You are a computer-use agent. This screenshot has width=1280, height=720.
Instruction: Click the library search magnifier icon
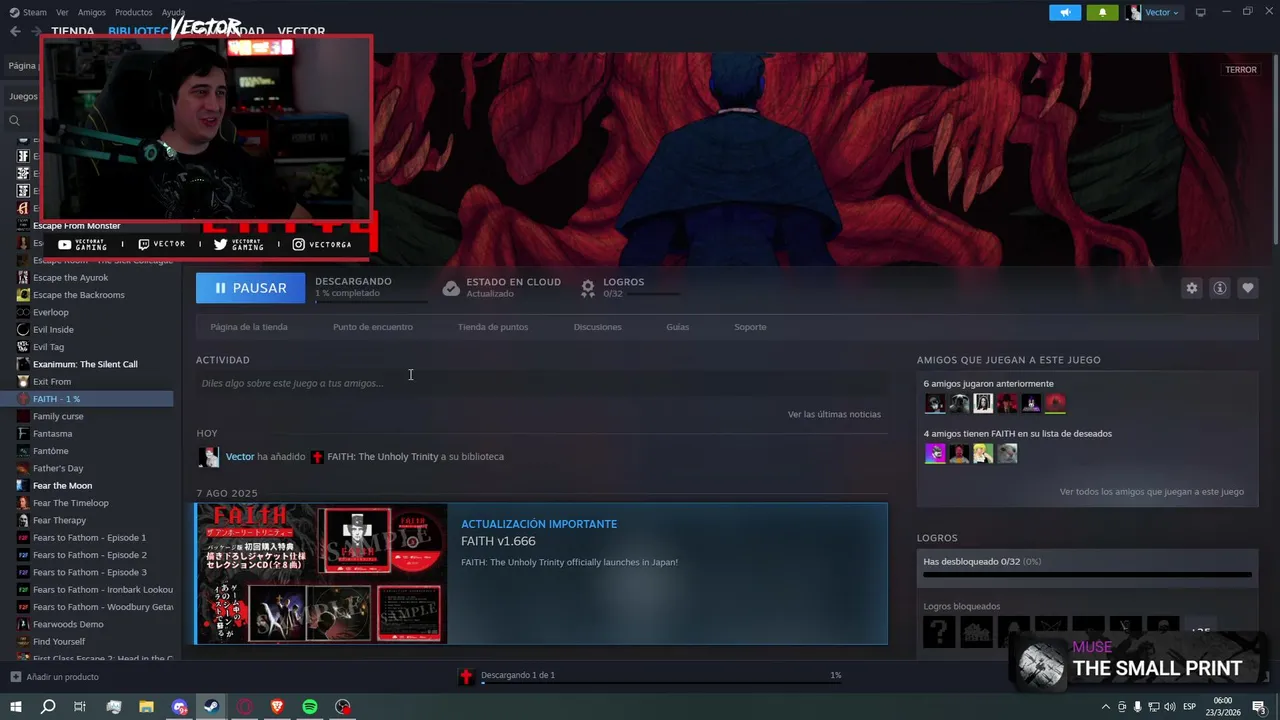[x=14, y=121]
